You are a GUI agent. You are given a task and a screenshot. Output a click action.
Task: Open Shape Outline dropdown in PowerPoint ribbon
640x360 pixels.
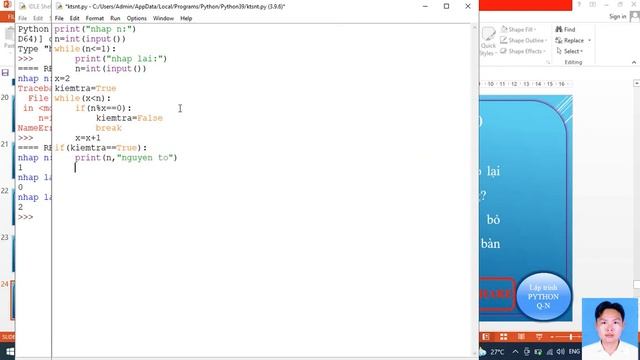pyautogui.click(x=524, y=40)
